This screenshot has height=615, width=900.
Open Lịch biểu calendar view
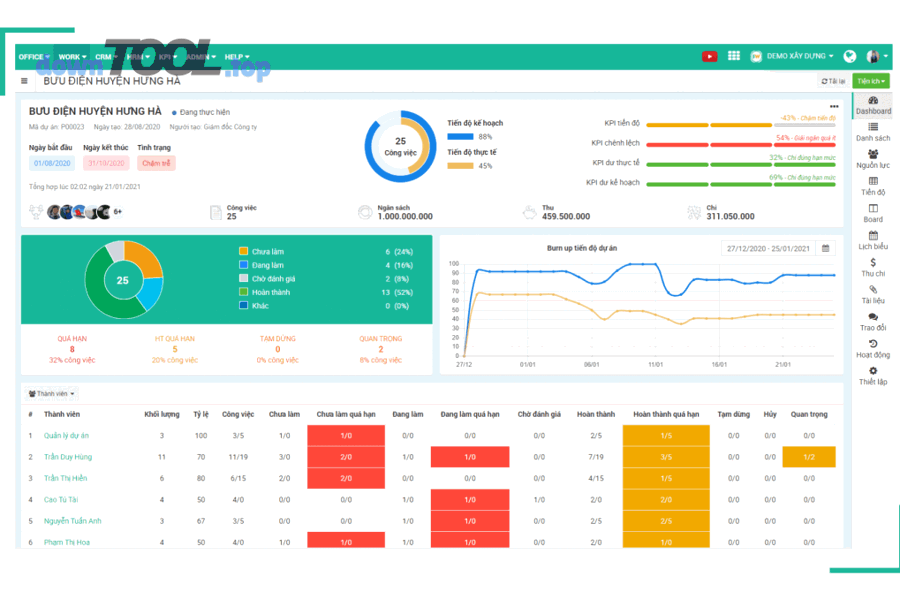coord(873,240)
